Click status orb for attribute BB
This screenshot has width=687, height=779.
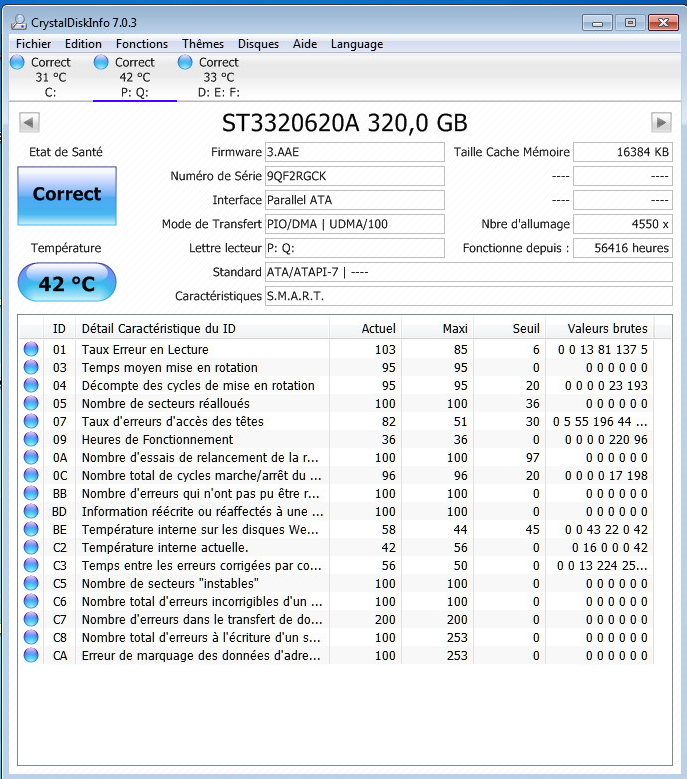click(x=31, y=493)
